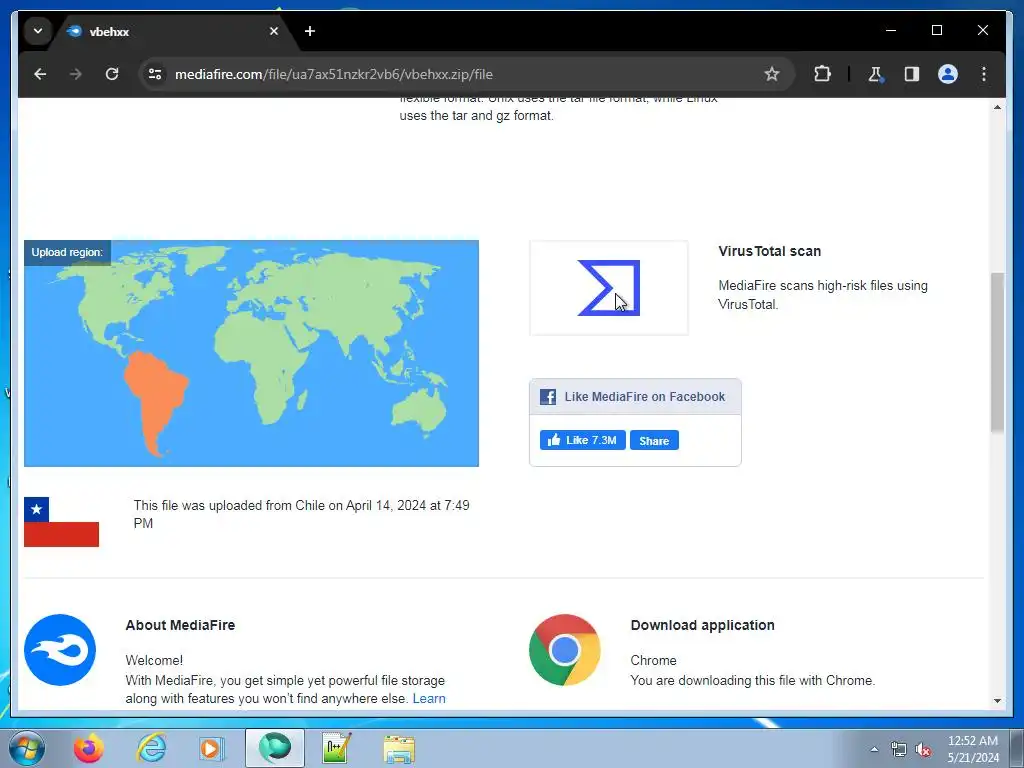Reload the MediaFire page

(x=112, y=74)
